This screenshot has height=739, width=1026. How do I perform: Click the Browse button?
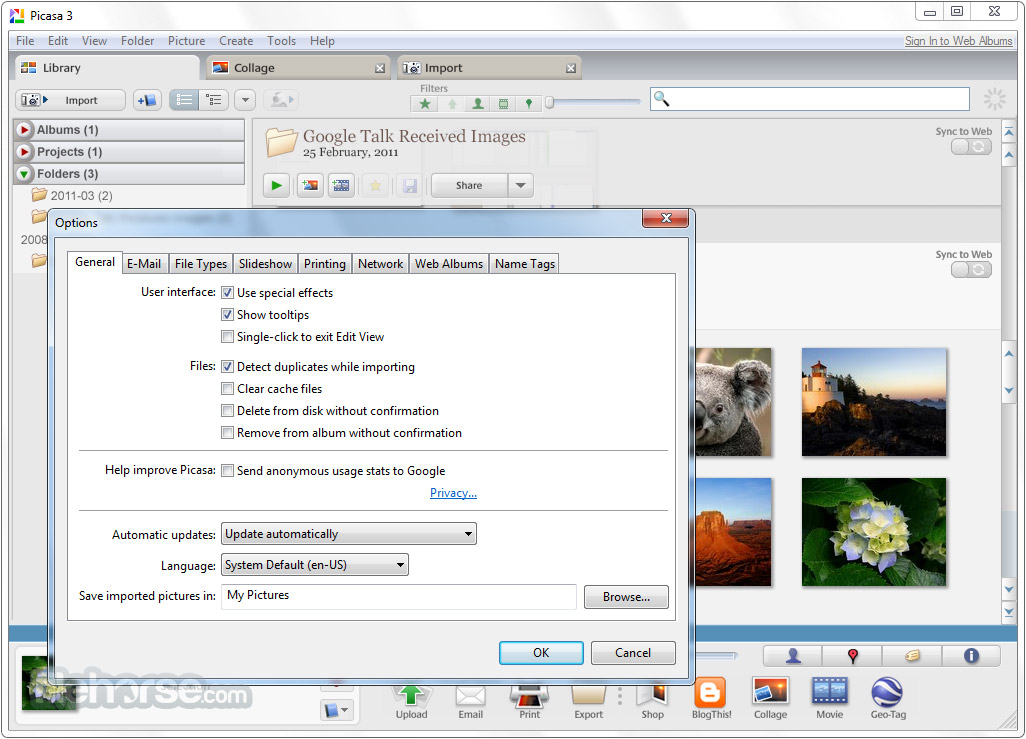pyautogui.click(x=626, y=597)
